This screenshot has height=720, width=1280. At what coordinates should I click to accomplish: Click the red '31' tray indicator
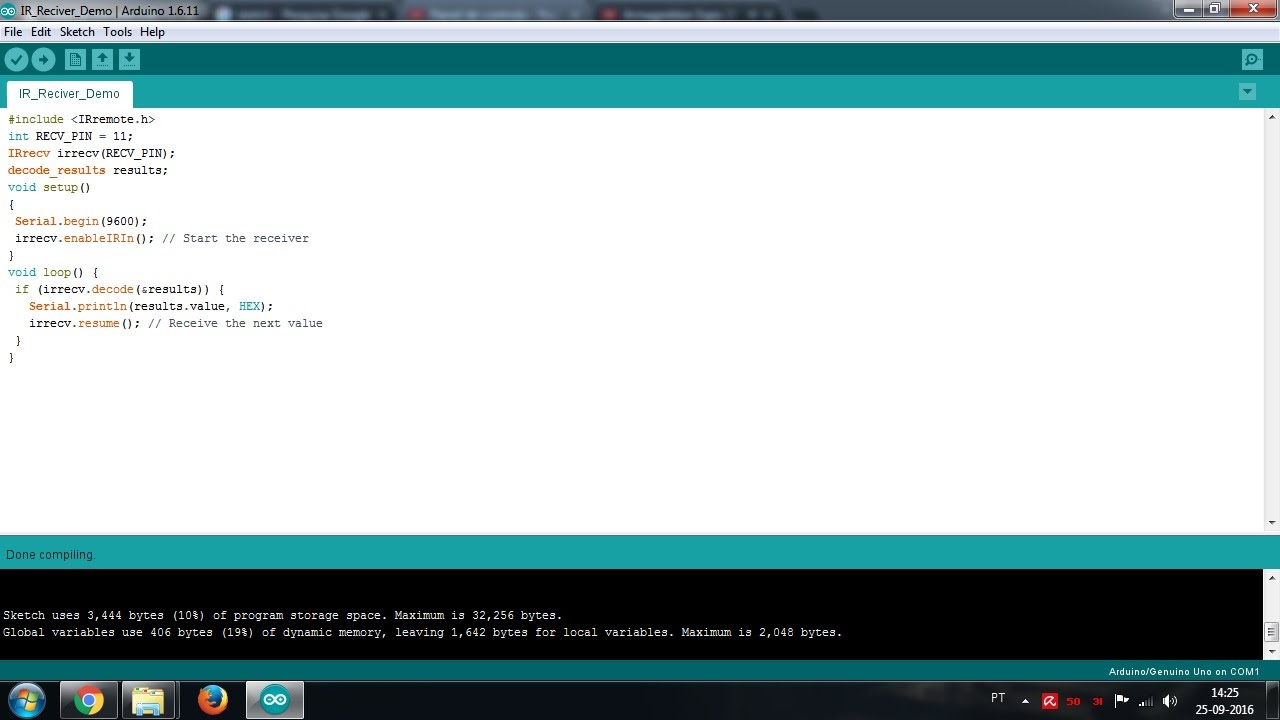click(1097, 701)
